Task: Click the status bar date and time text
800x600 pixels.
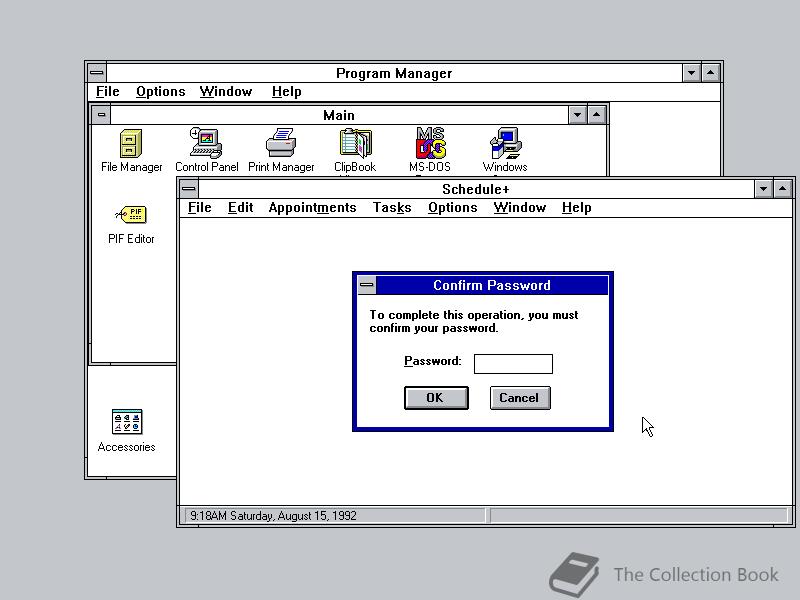Action: (x=273, y=515)
